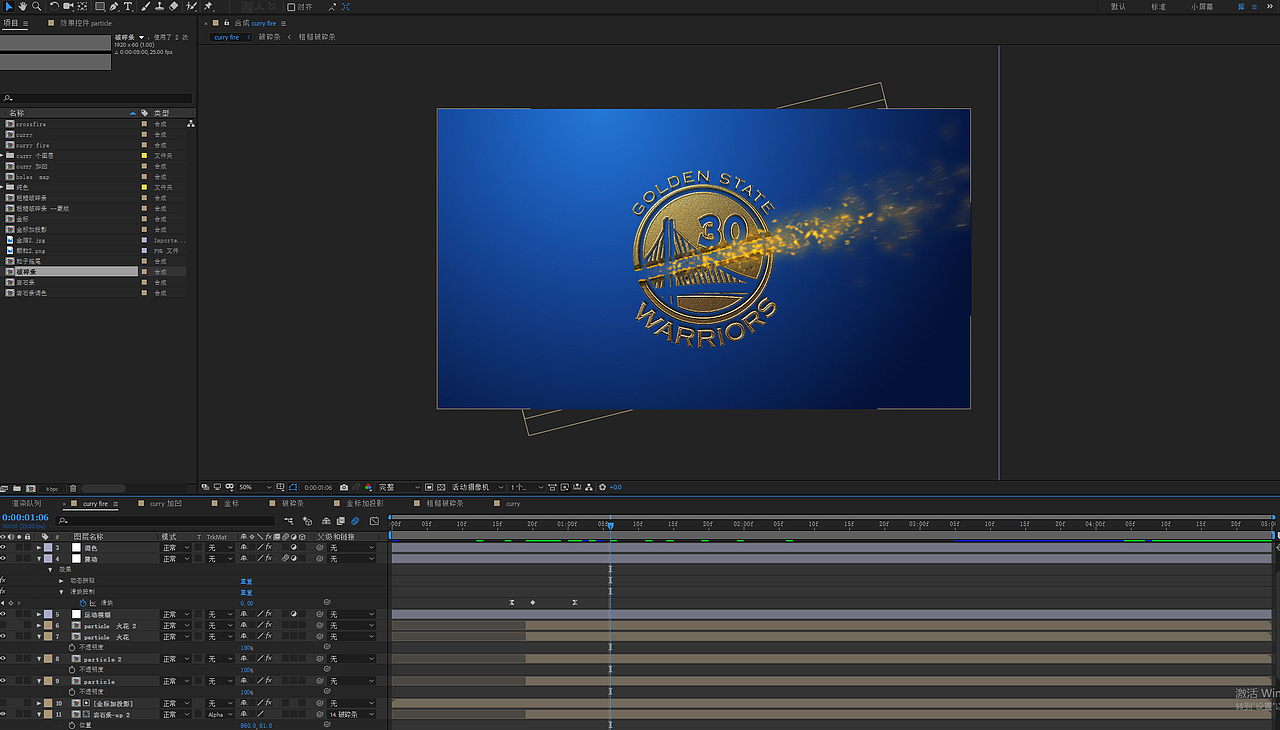Click the 8 bpc color depth button
The height and width of the screenshot is (730, 1280).
point(52,488)
